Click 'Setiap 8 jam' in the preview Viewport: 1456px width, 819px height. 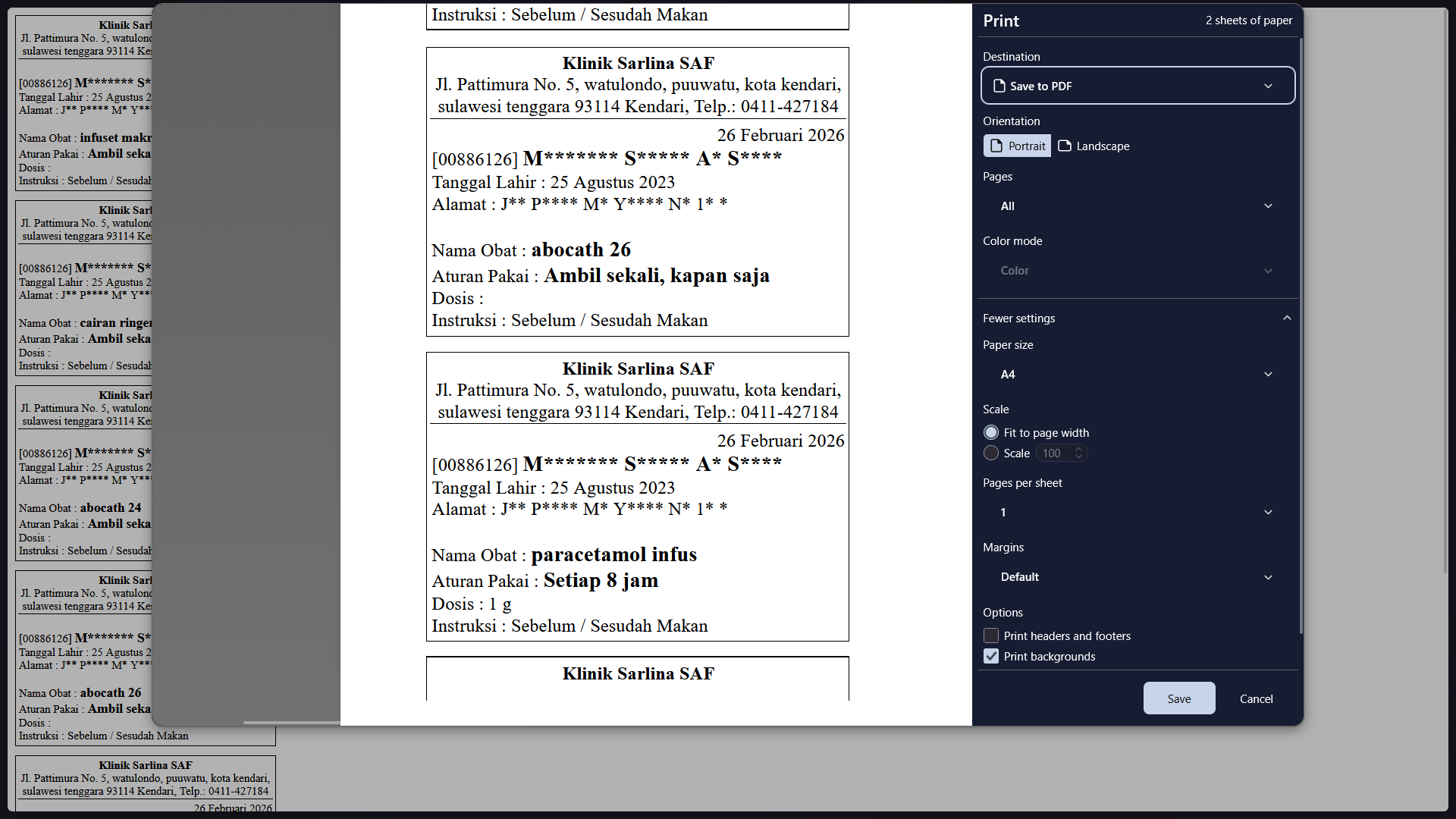(601, 581)
